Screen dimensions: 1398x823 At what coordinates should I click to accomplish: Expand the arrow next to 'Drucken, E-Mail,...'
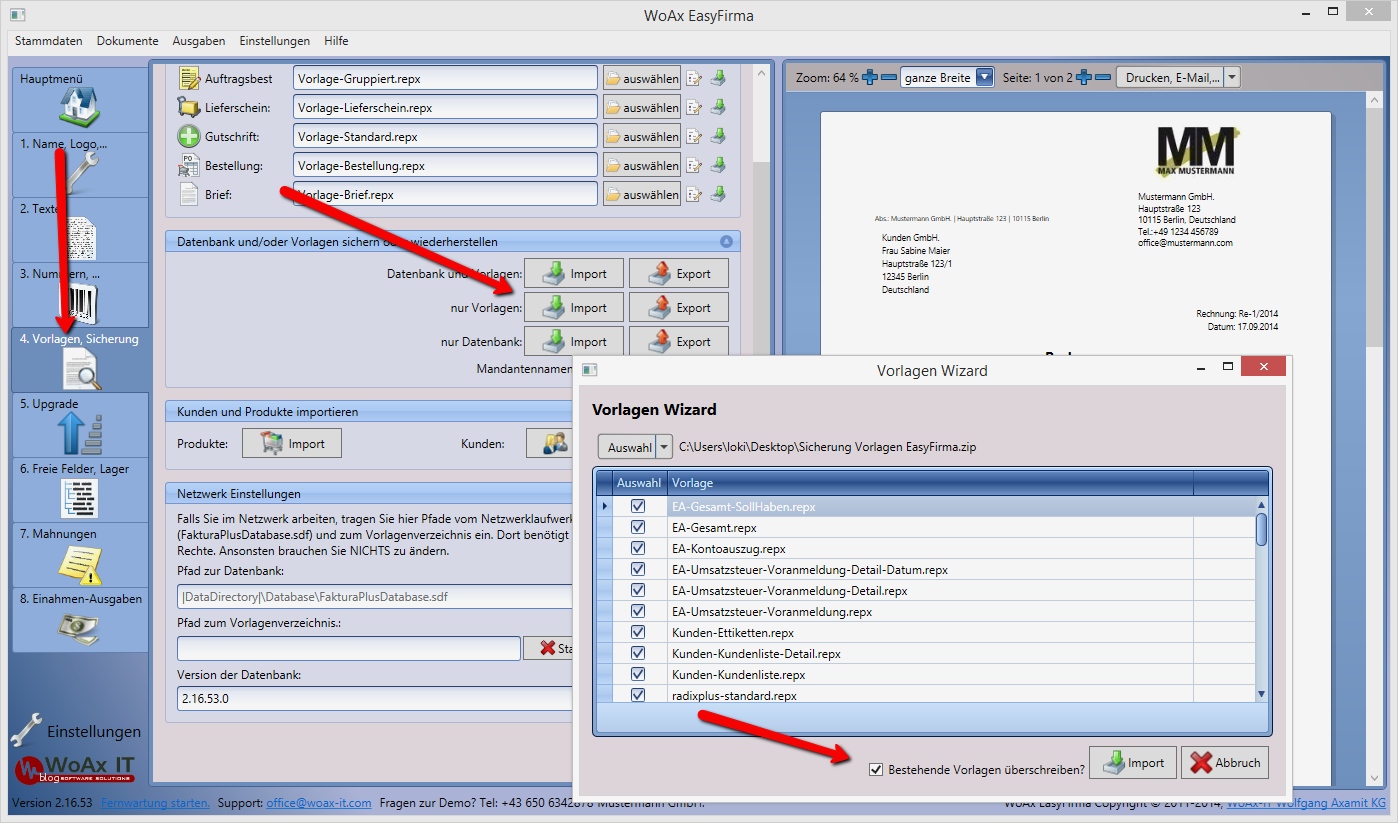click(x=1232, y=77)
